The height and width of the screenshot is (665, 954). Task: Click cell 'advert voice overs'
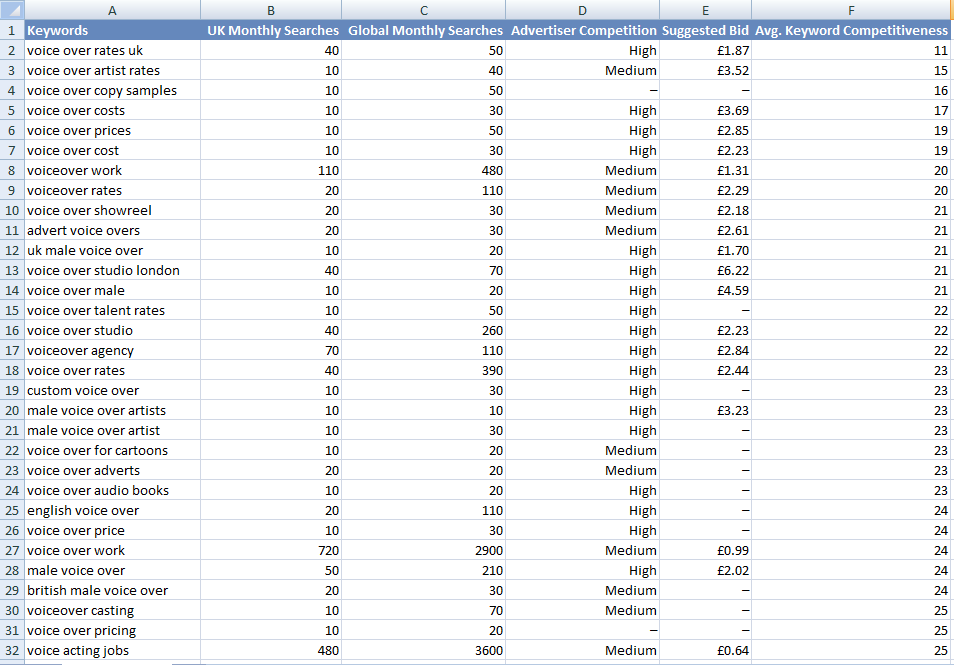(x=113, y=231)
